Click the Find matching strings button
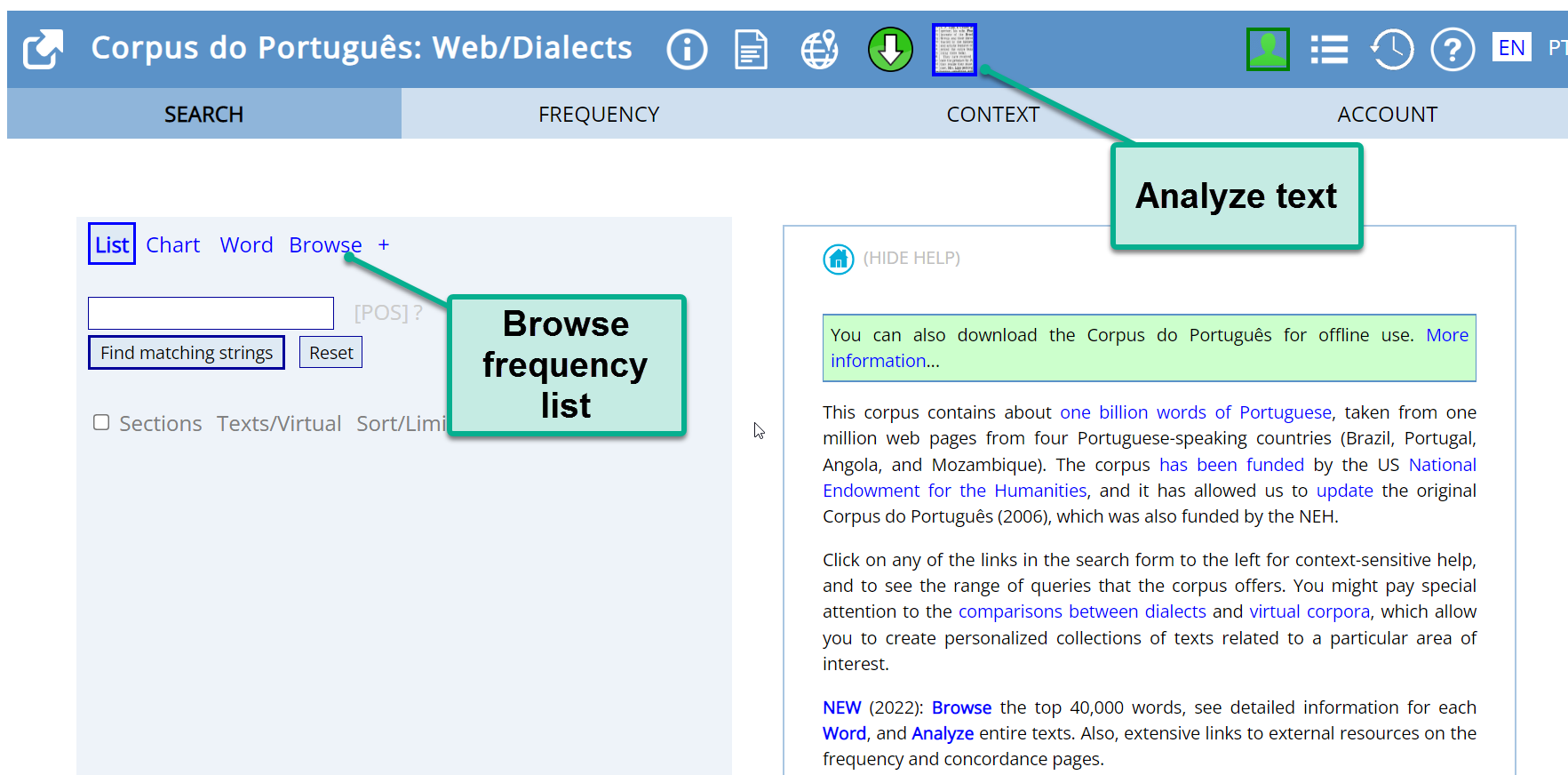Viewport: 1568px width, 775px height. point(187,352)
